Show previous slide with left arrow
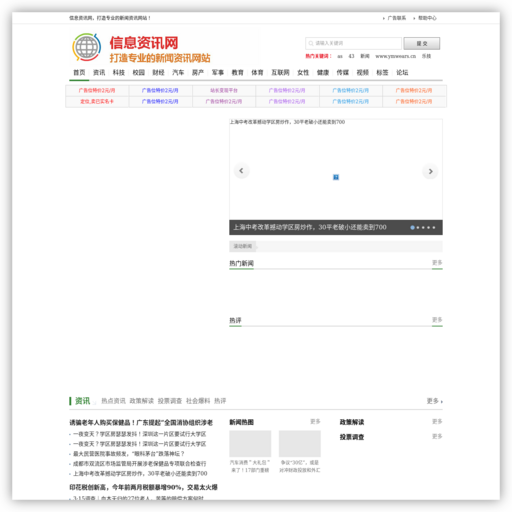The image size is (512, 512). [241, 171]
